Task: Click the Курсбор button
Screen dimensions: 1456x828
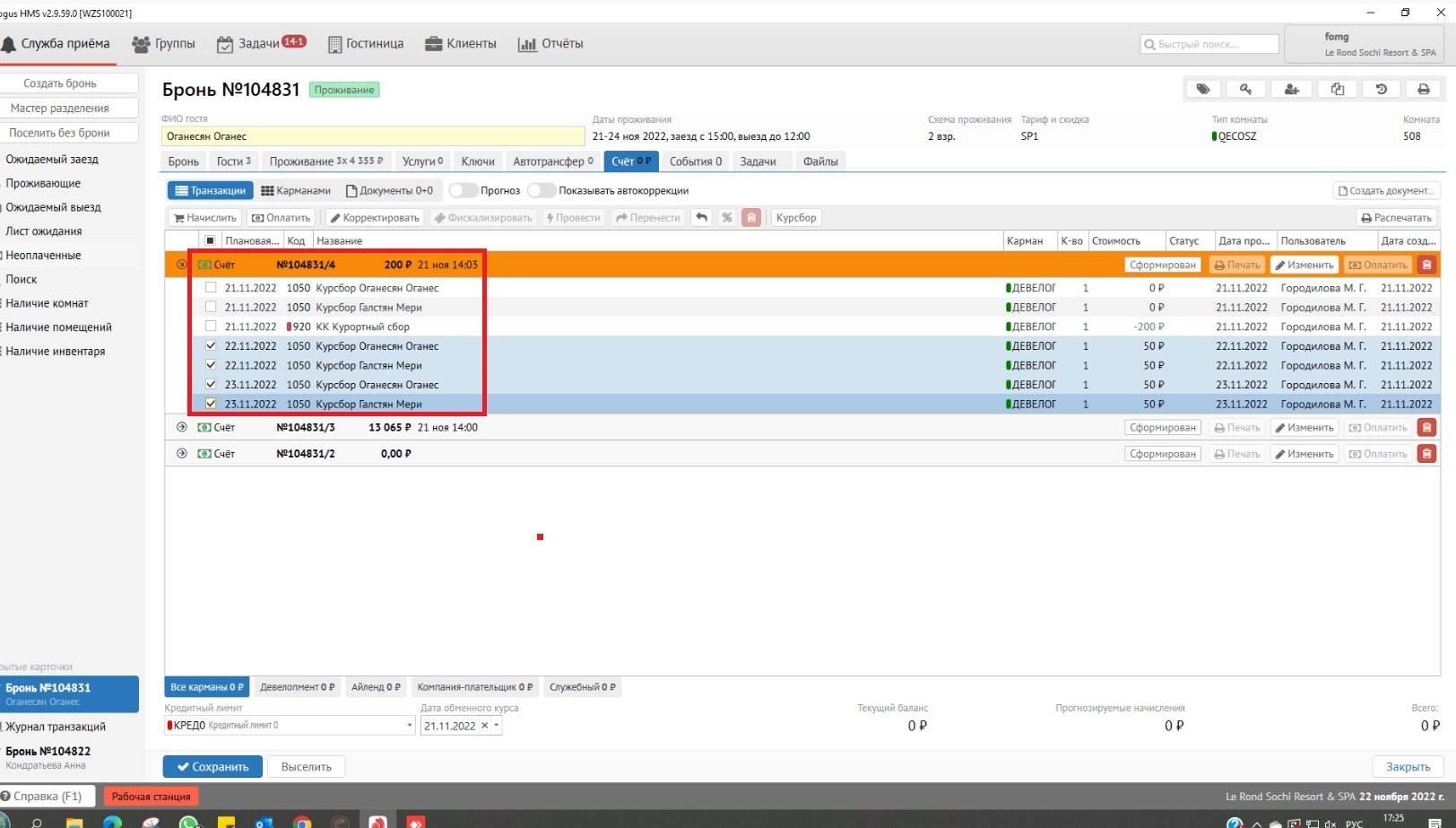Action: click(x=796, y=218)
